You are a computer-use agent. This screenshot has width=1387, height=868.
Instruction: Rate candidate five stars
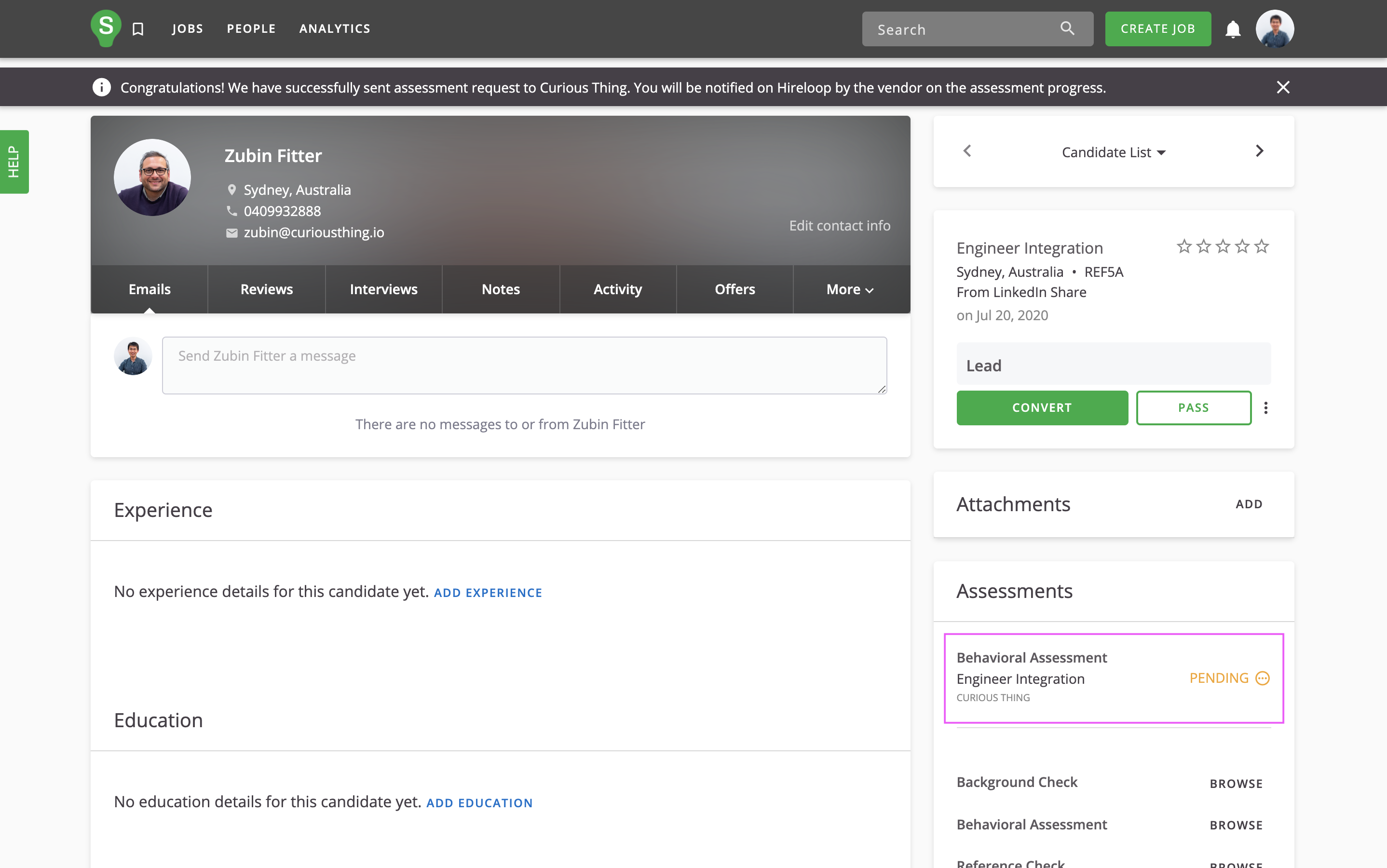(x=1261, y=247)
